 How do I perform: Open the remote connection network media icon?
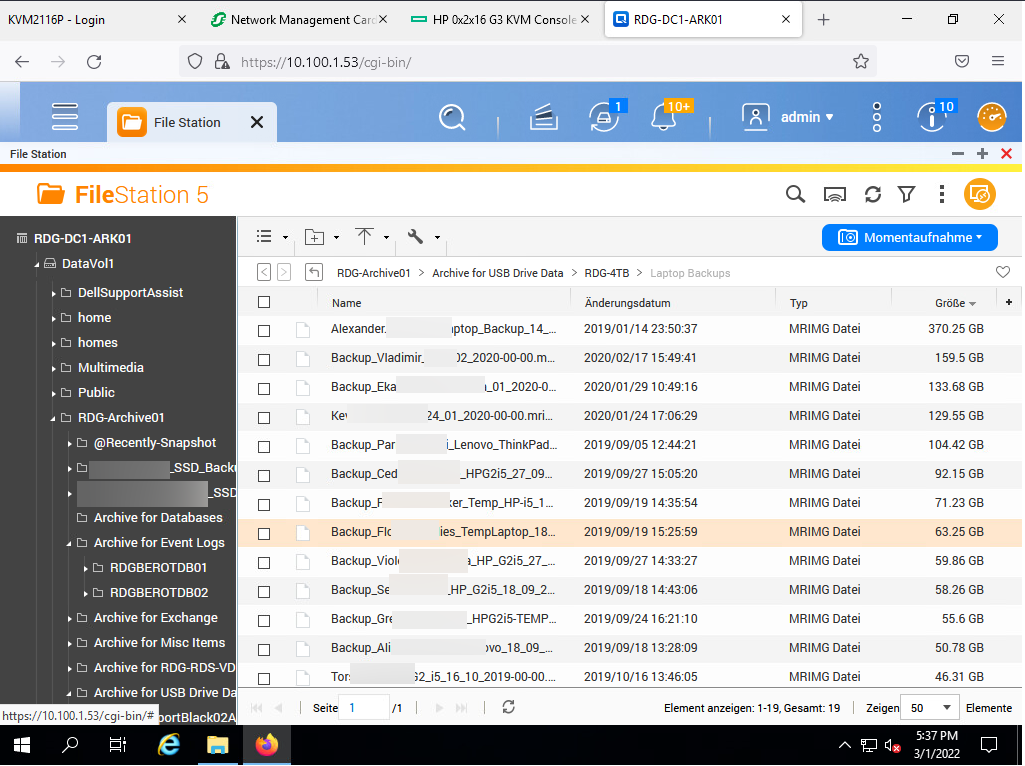835,194
